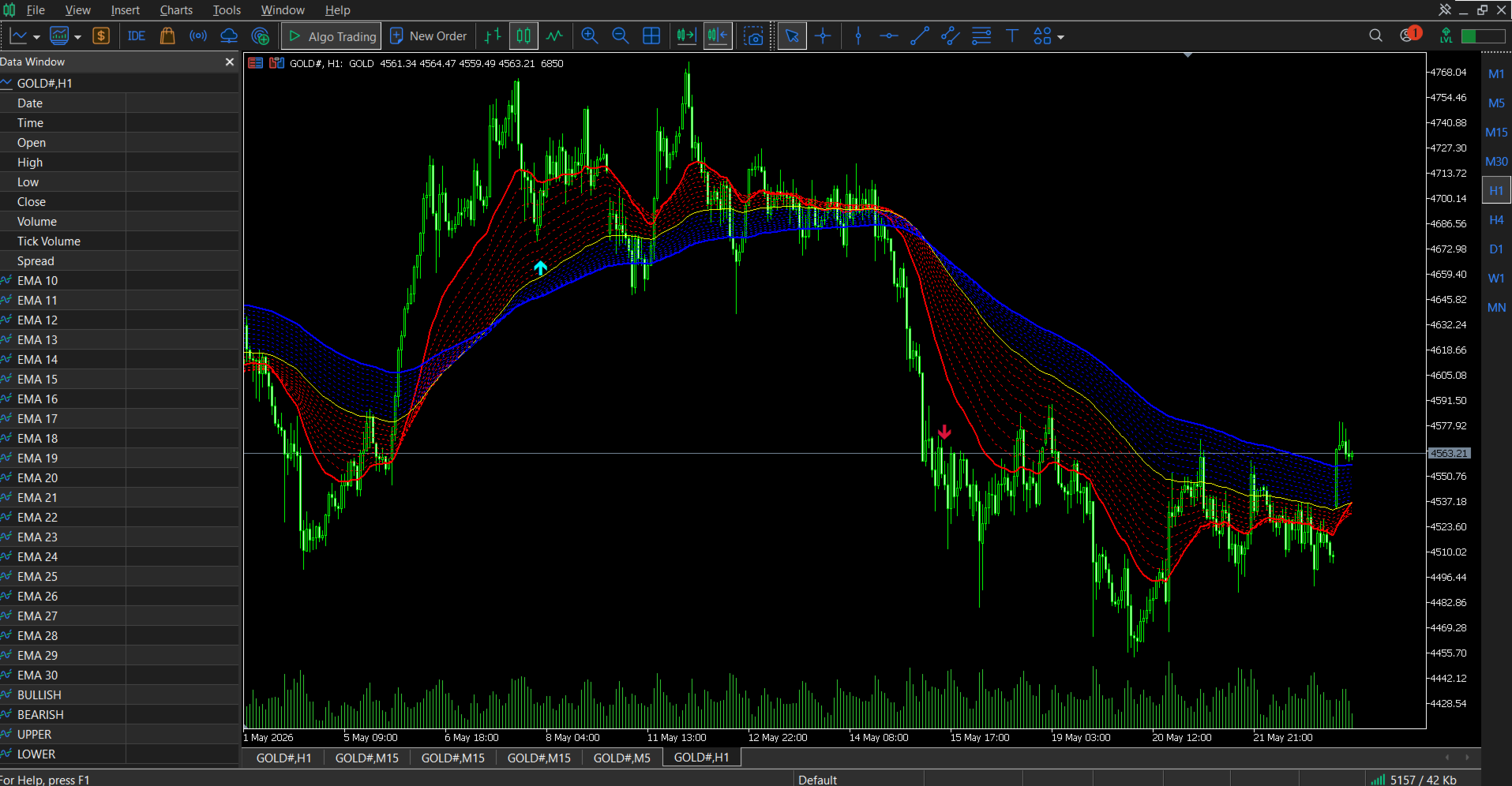
Task: Switch to M5 timeframe
Action: [x=1496, y=103]
